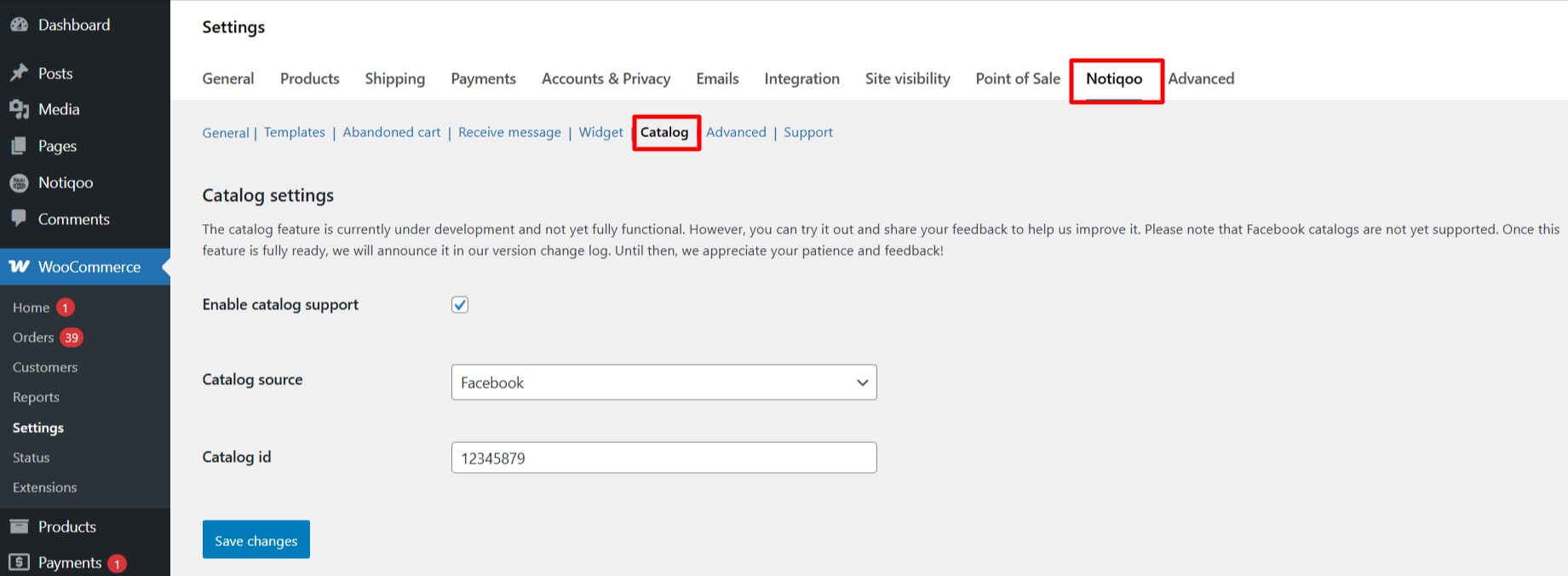Click the Pages document icon

19,146
